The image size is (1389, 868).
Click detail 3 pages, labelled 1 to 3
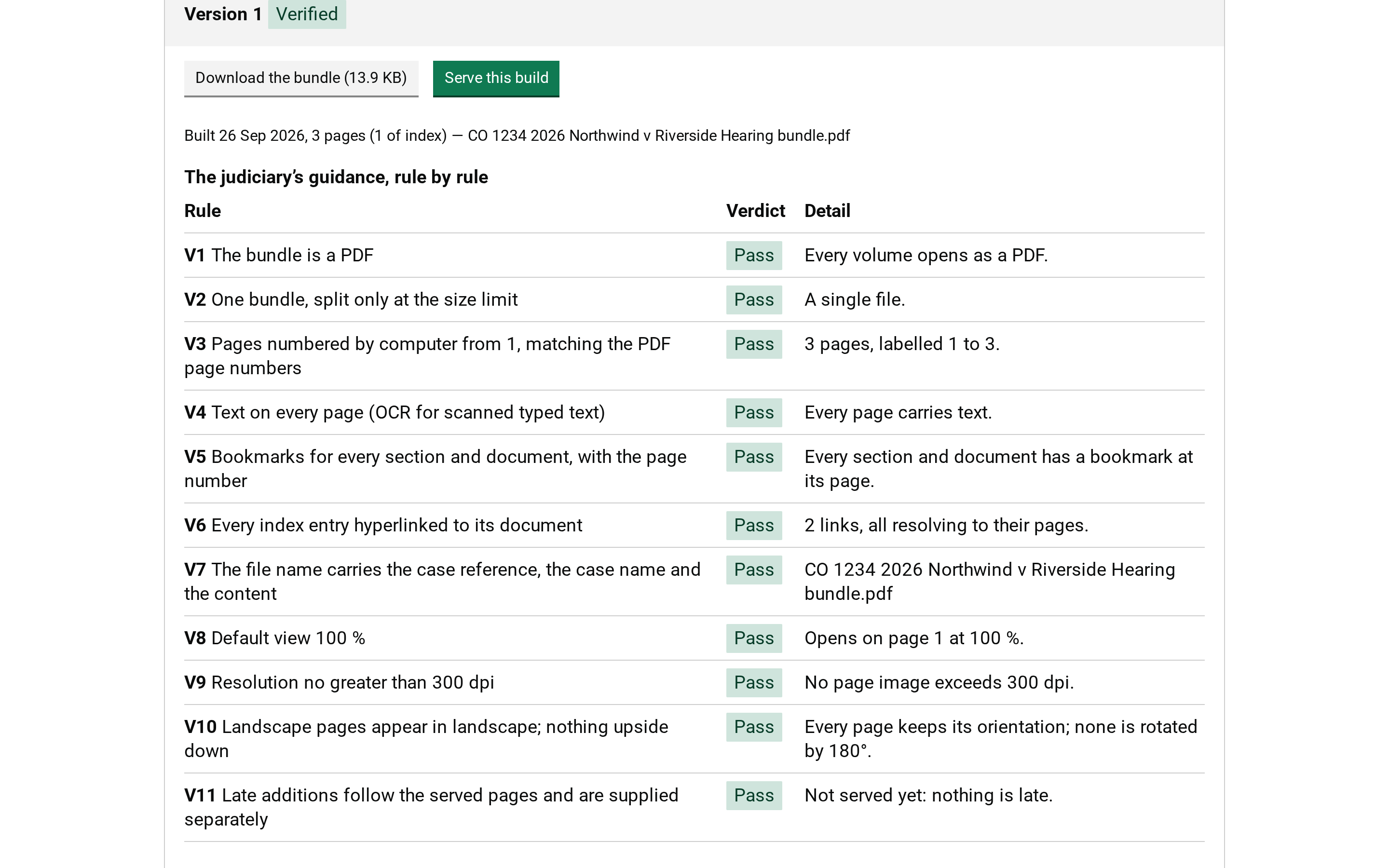902,344
